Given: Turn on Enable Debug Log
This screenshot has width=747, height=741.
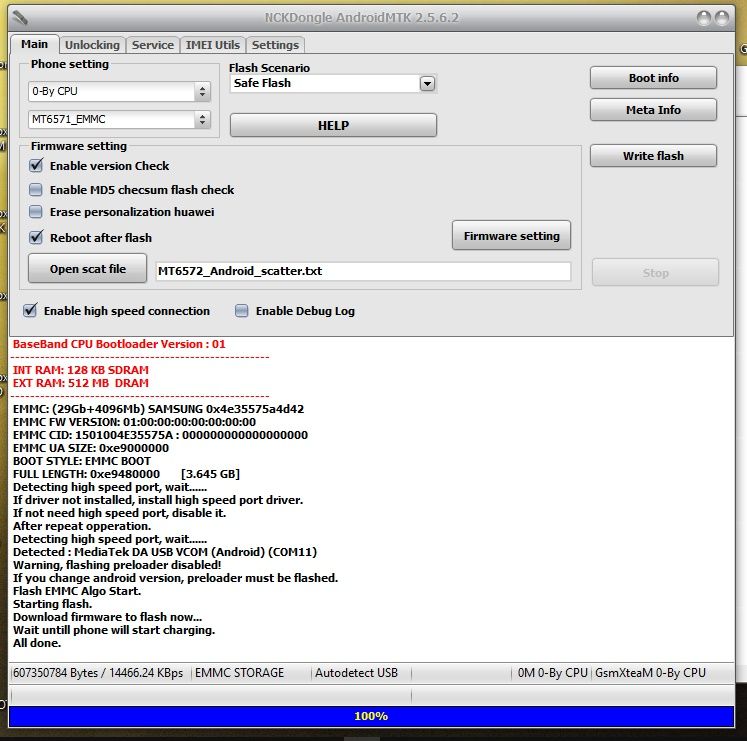Looking at the screenshot, I should 242,311.
